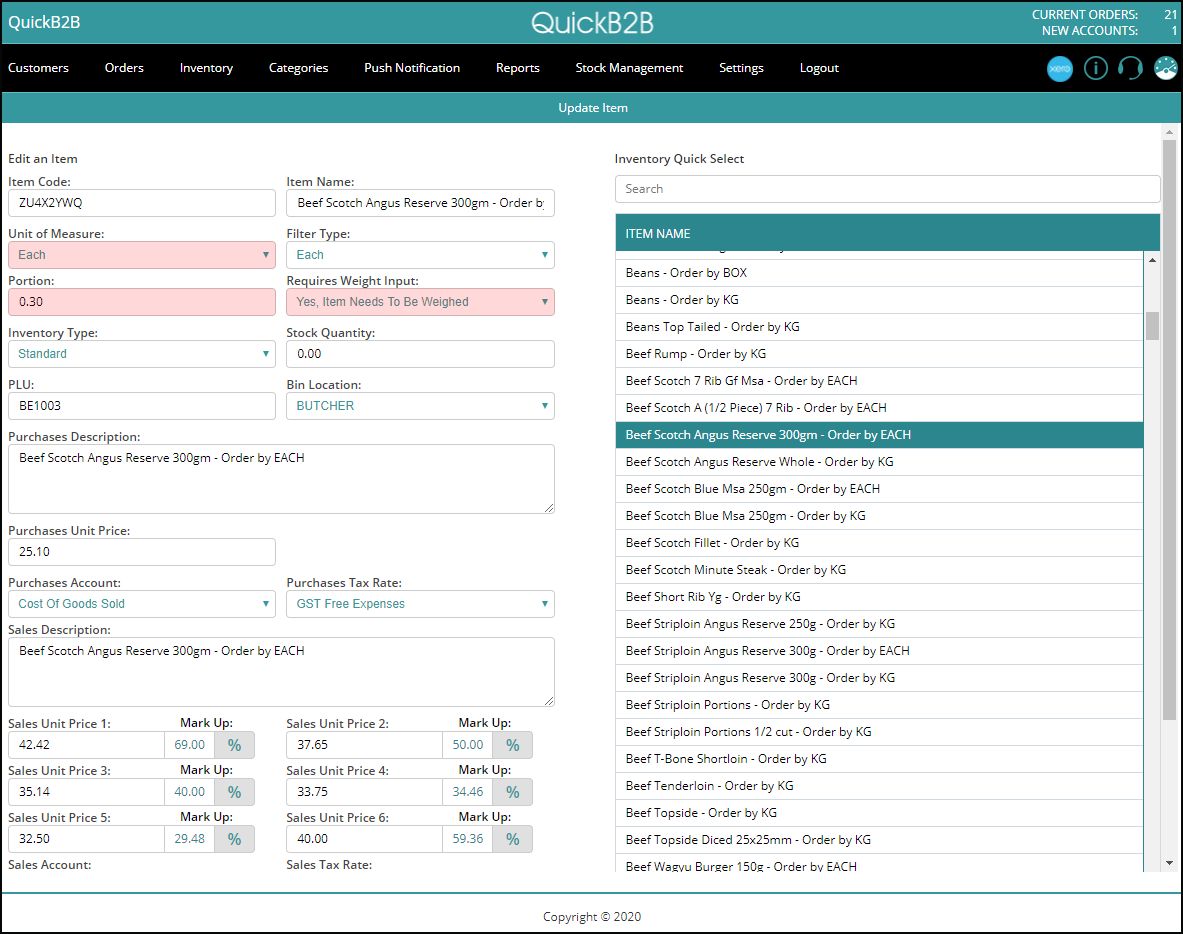
Task: Go to the Settings menu
Action: pos(742,68)
